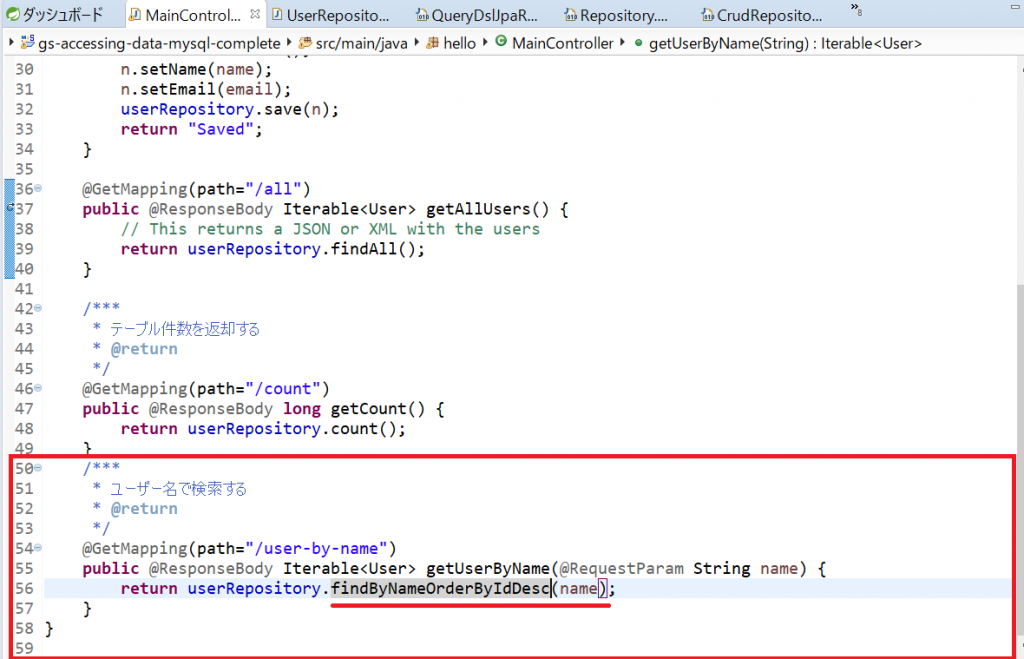Click the getUserByName method icon in breadcrumb
The image size is (1024, 659).
coord(637,43)
